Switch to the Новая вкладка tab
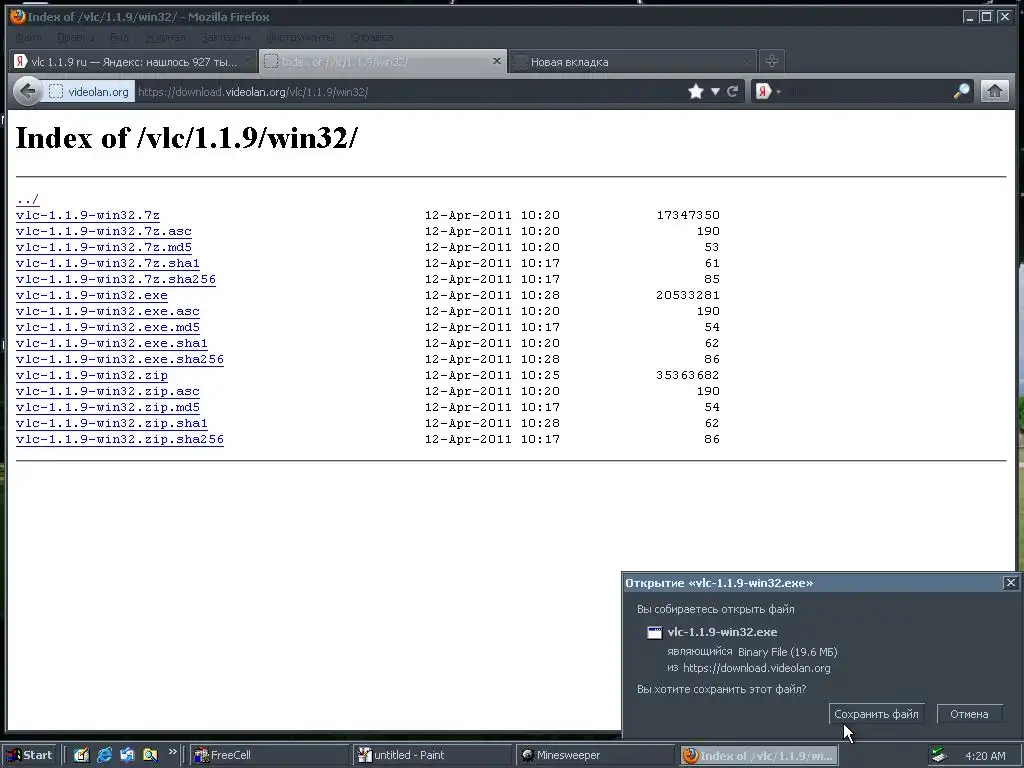This screenshot has height=768, width=1024. 632,61
